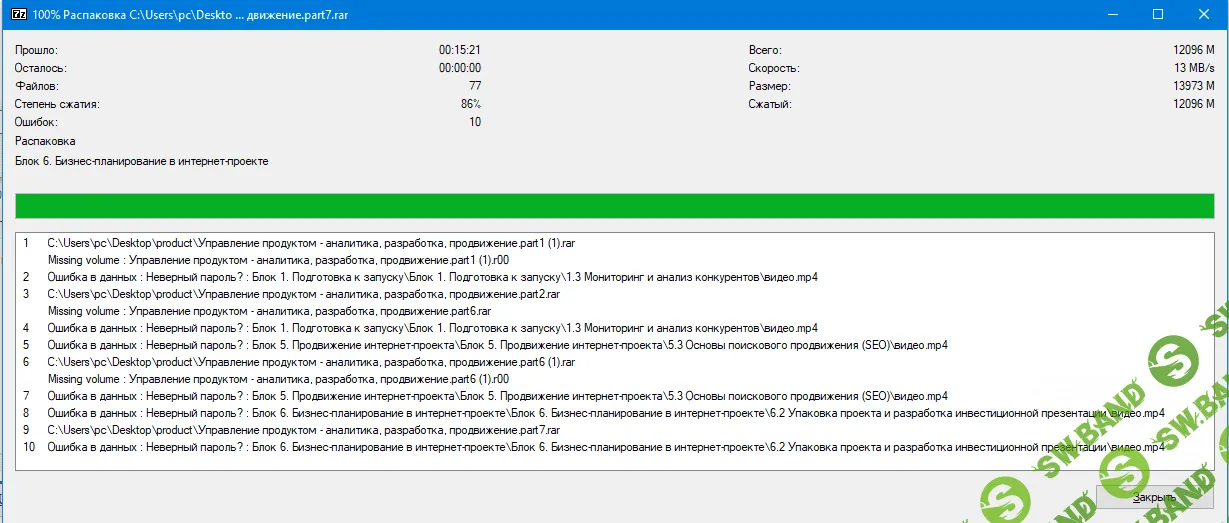Click the green extraction progress bar

(x=614, y=206)
